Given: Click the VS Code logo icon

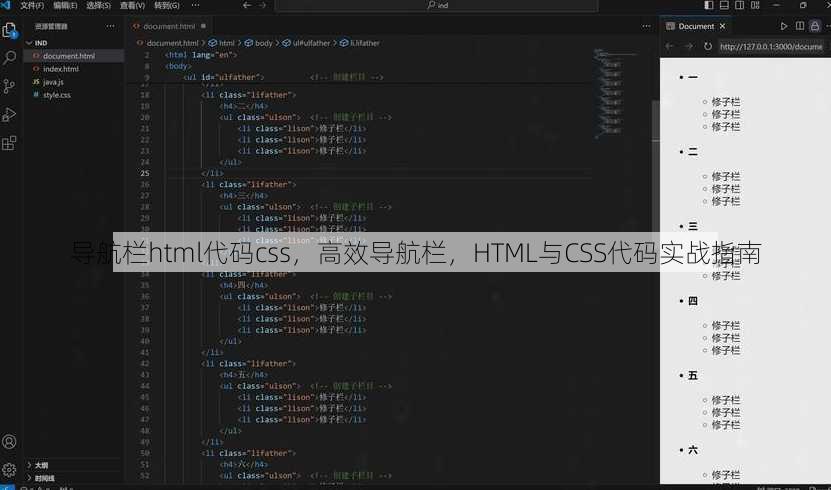Looking at the screenshot, I should pyautogui.click(x=6, y=5).
